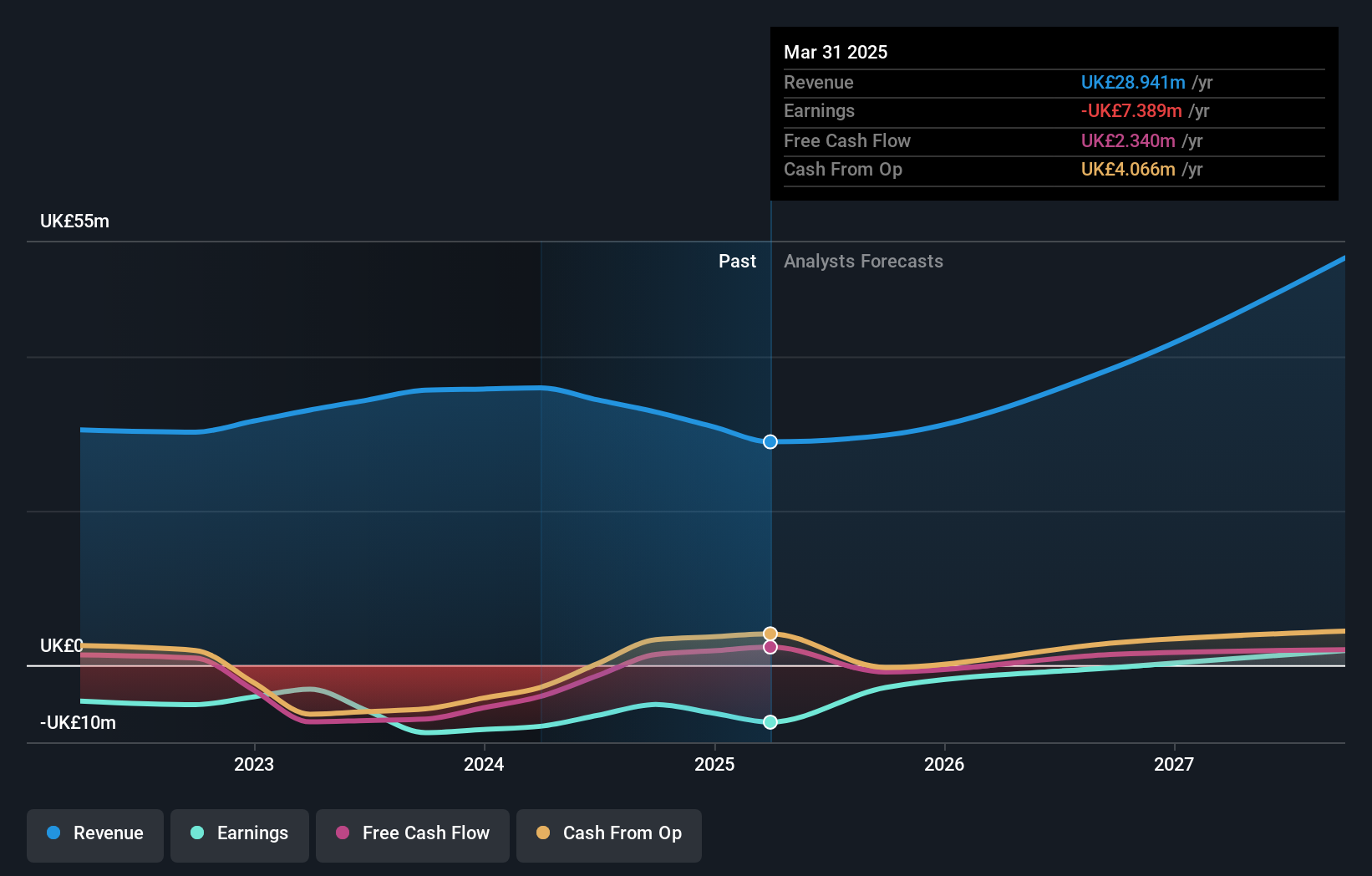The width and height of the screenshot is (1372, 876).
Task: Select the Past section label
Action: click(737, 261)
